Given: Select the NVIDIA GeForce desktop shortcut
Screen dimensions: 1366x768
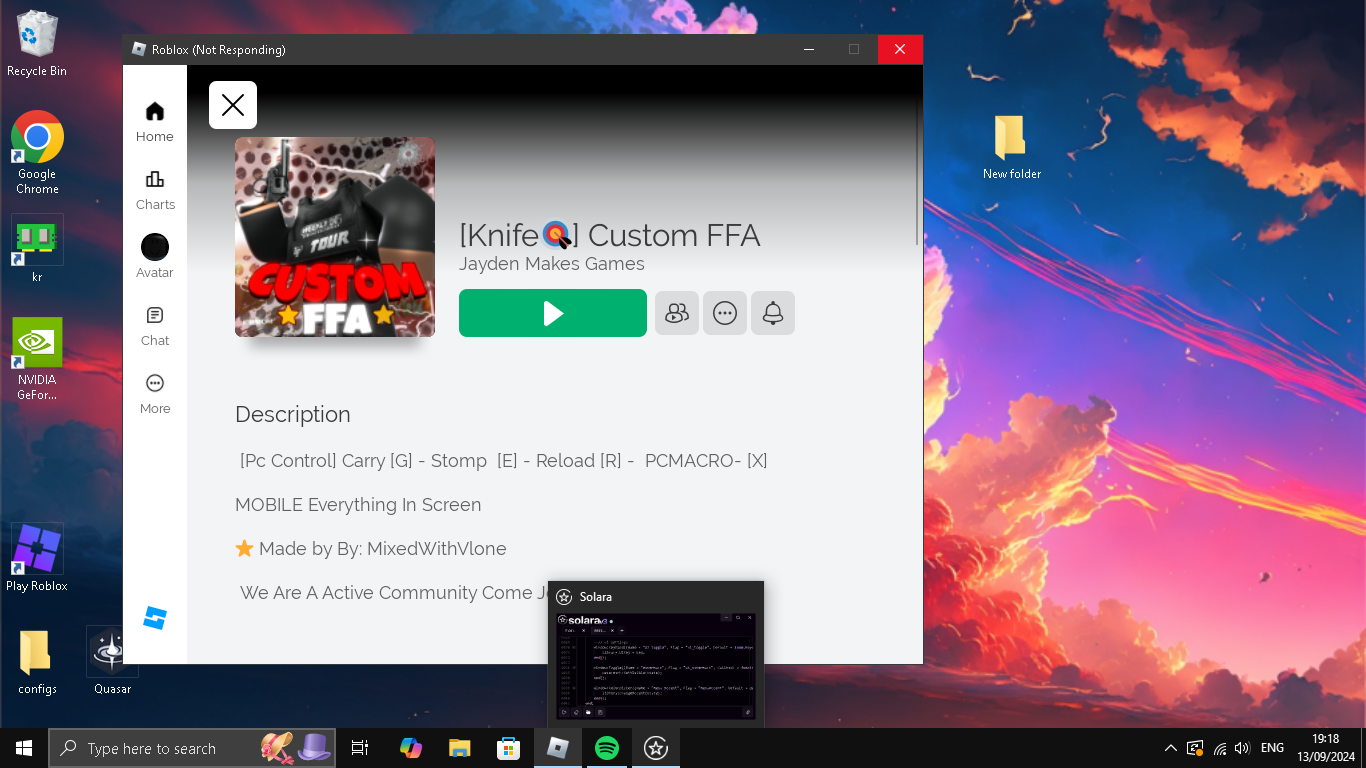Looking at the screenshot, I should [37, 359].
